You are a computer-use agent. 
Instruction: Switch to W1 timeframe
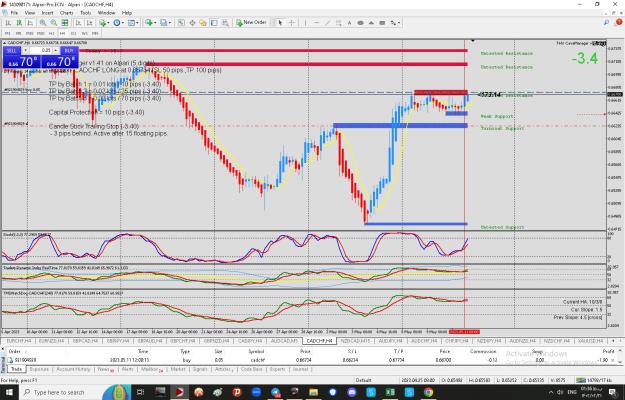point(85,33)
